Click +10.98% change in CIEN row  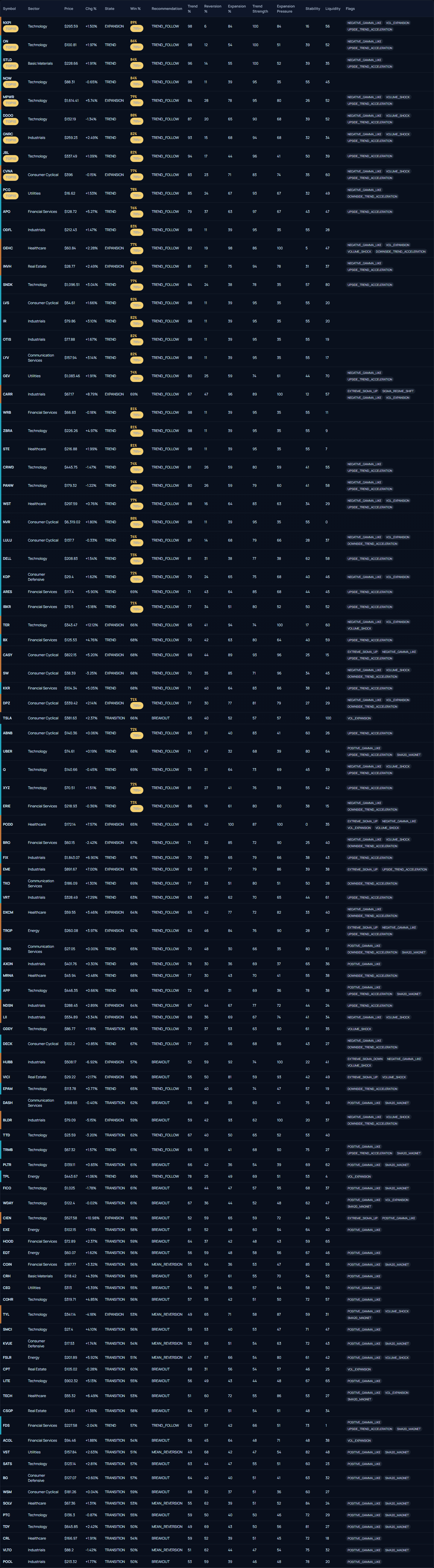point(92,1218)
